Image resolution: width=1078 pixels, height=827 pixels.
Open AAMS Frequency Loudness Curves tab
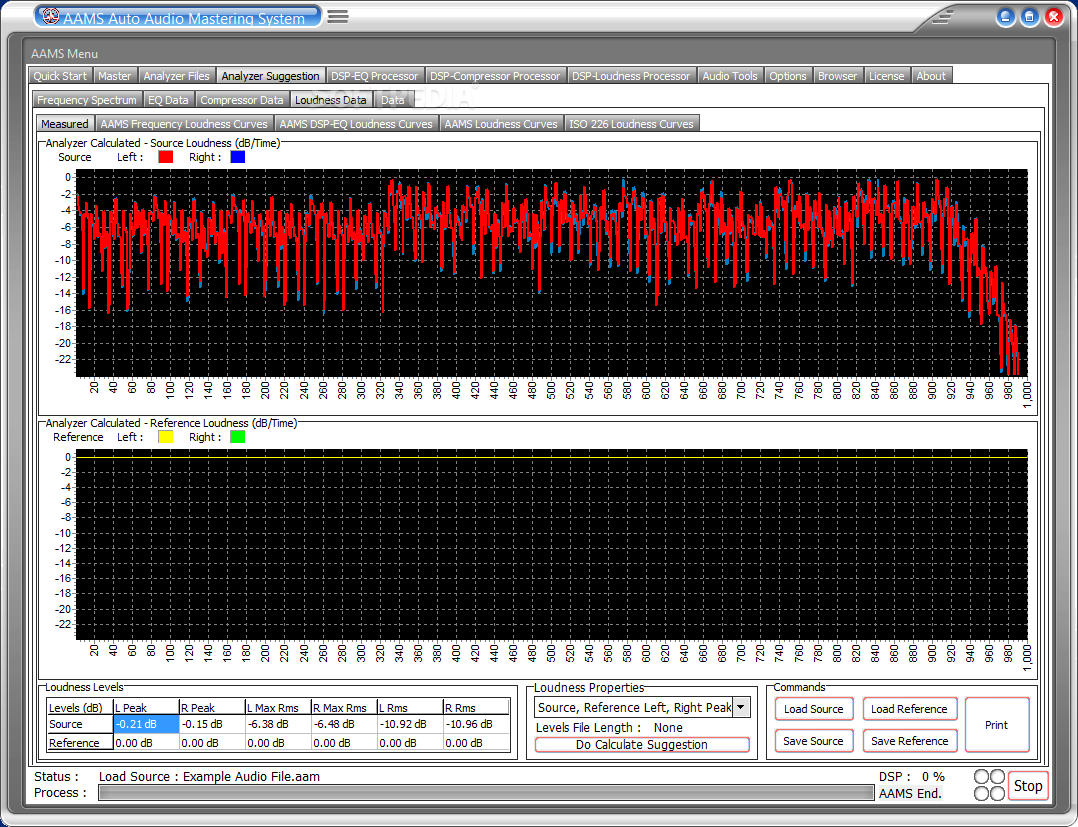tap(184, 124)
